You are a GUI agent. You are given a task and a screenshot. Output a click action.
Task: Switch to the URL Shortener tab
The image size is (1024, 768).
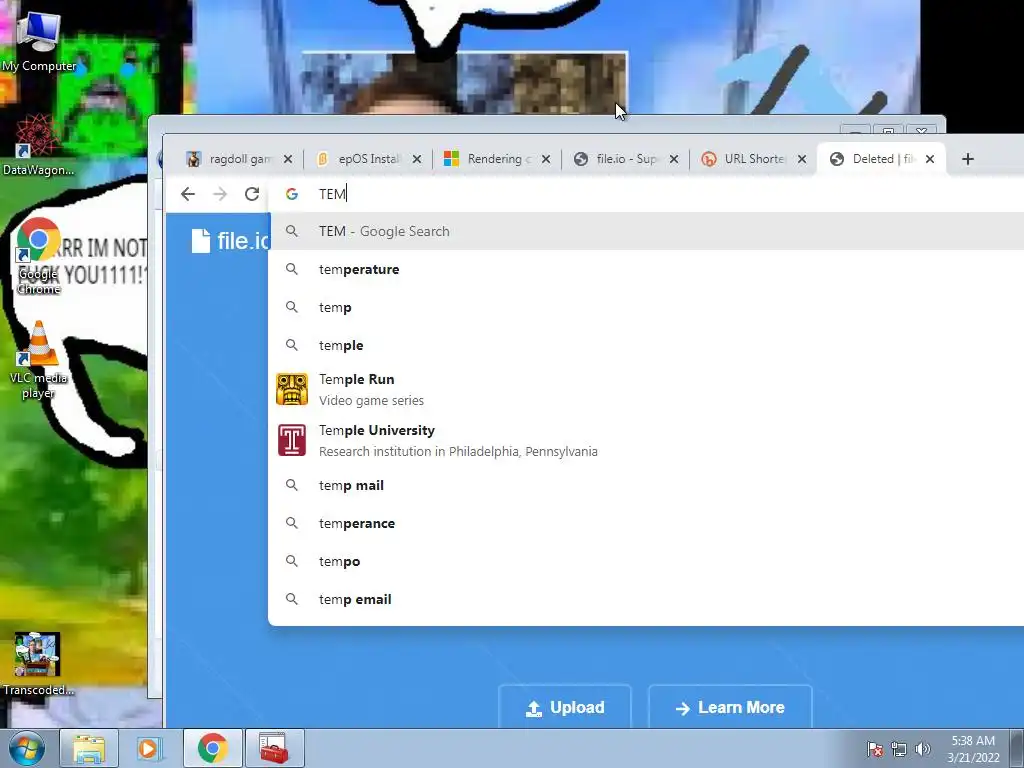tap(753, 159)
